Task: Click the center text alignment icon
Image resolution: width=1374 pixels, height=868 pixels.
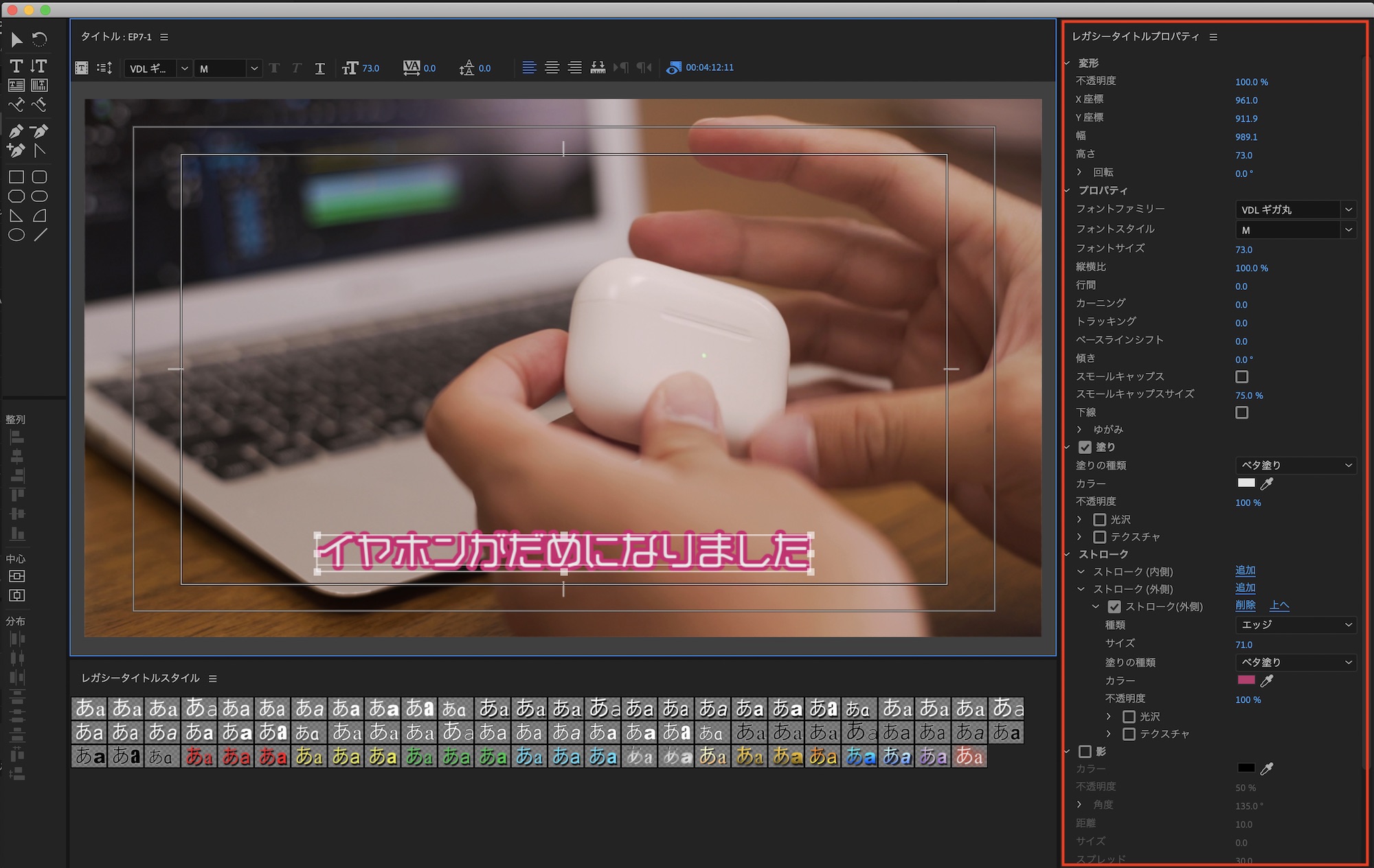Action: [552, 67]
